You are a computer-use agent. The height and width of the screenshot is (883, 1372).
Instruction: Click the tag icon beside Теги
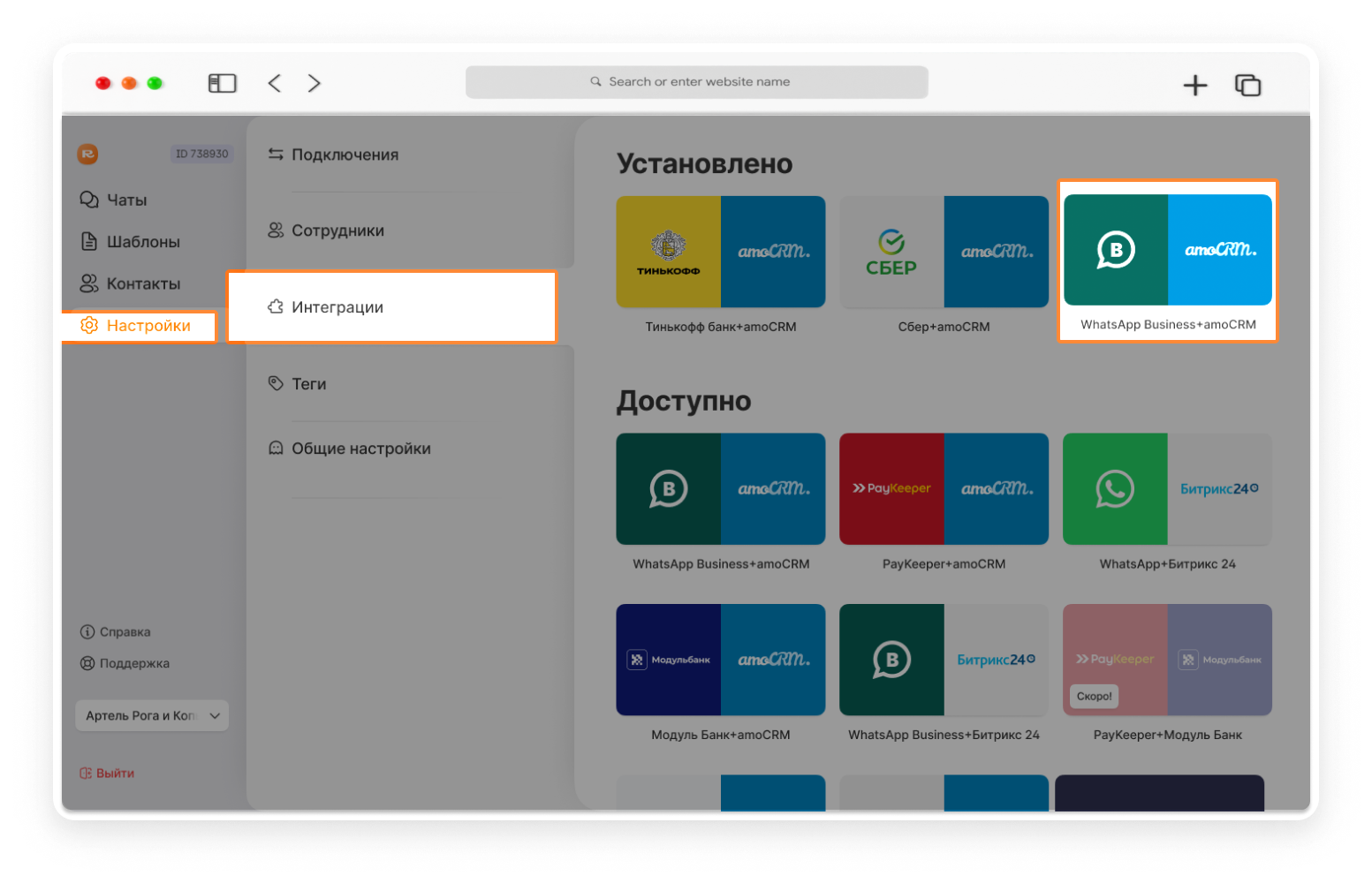[276, 383]
